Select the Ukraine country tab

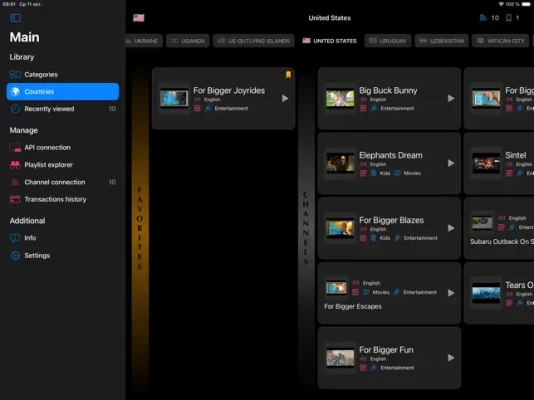coord(144,41)
